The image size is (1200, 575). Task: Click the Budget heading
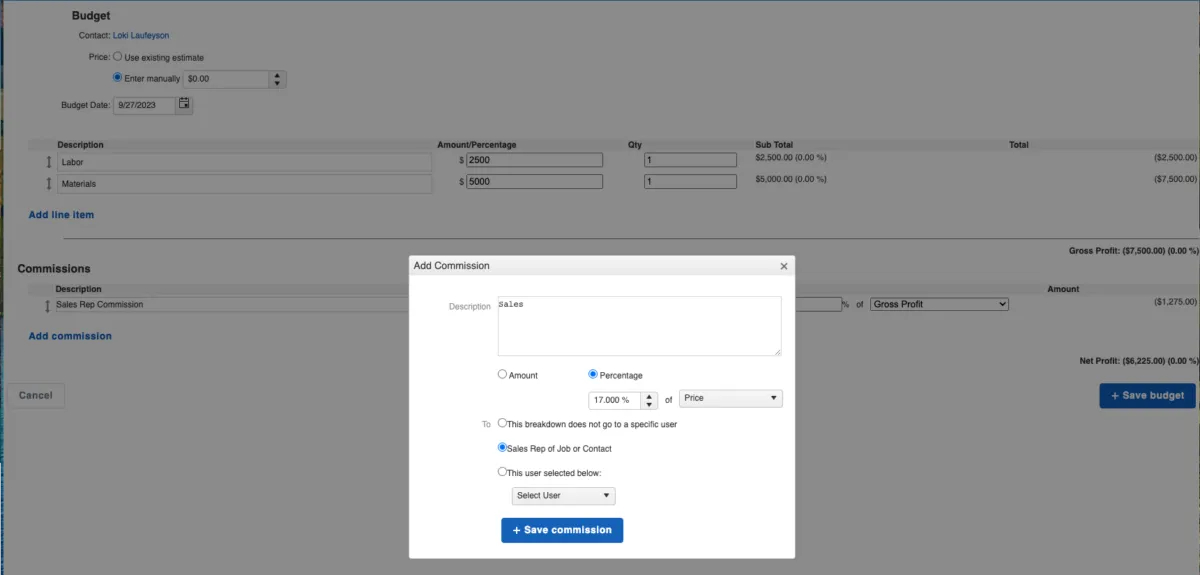pyautogui.click(x=91, y=16)
